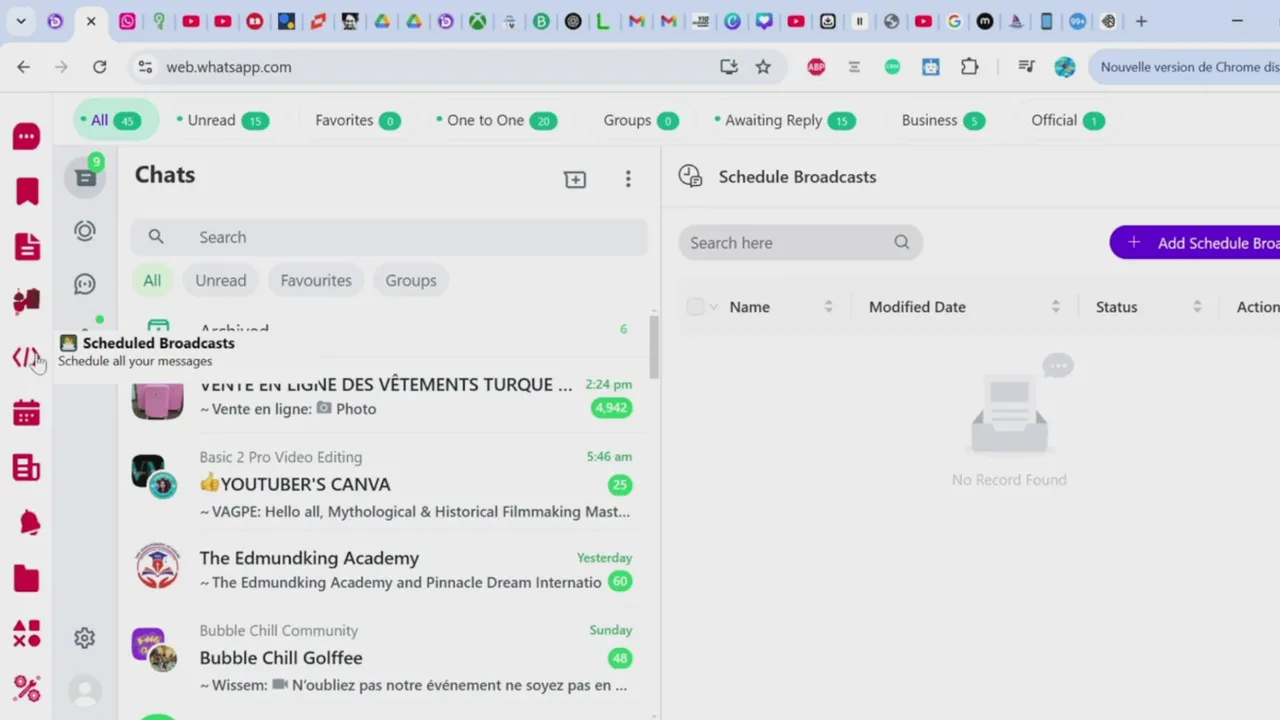Open media control icon in Chrome toolbar
Screen dimensions: 1280x720
[1026, 67]
